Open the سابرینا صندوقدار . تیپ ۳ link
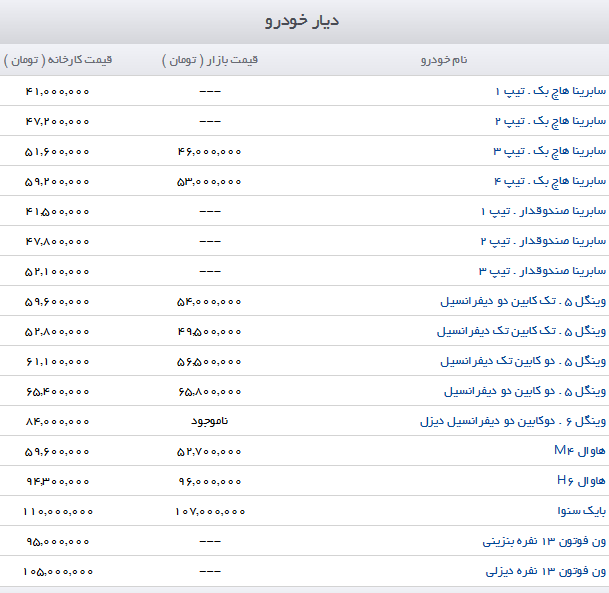Viewport: 609px width, 593px height. 542,271
